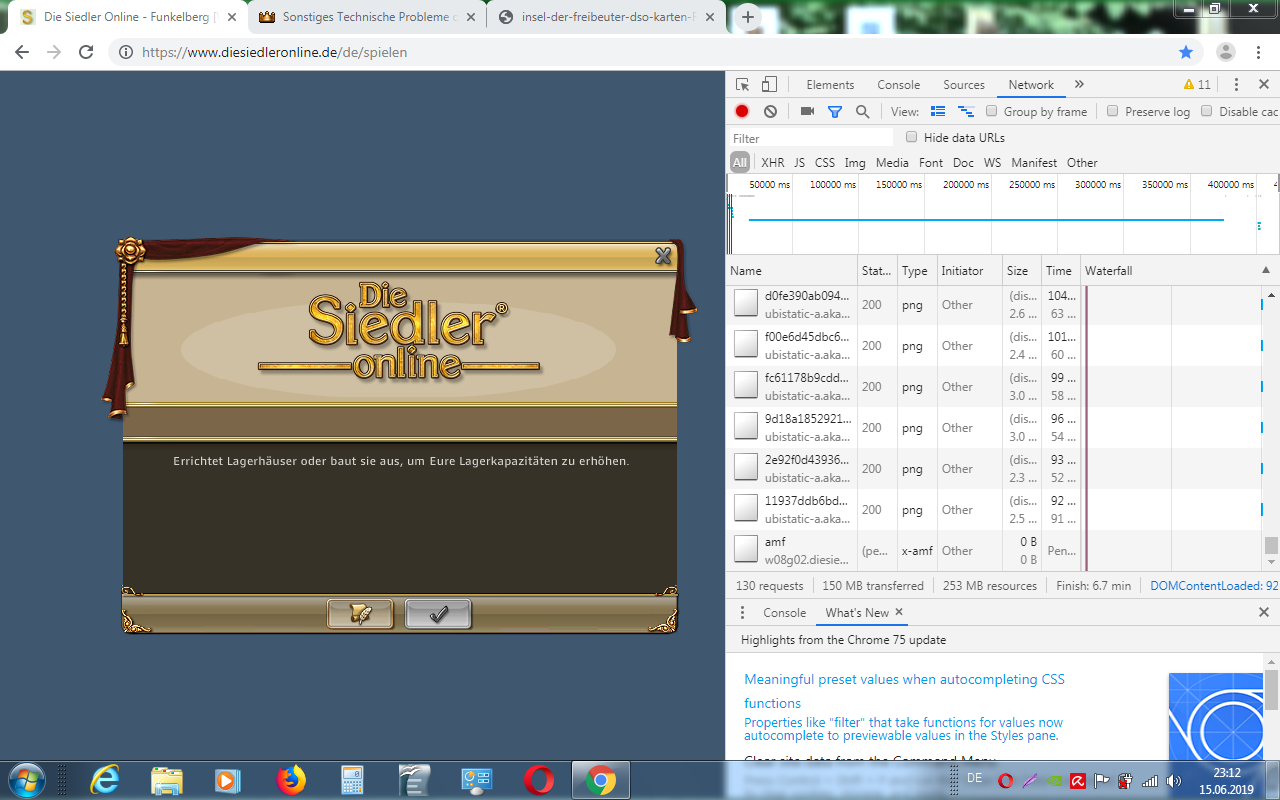Click the capture screenshots camera icon
Viewport: 1280px width, 800px height.
click(807, 112)
